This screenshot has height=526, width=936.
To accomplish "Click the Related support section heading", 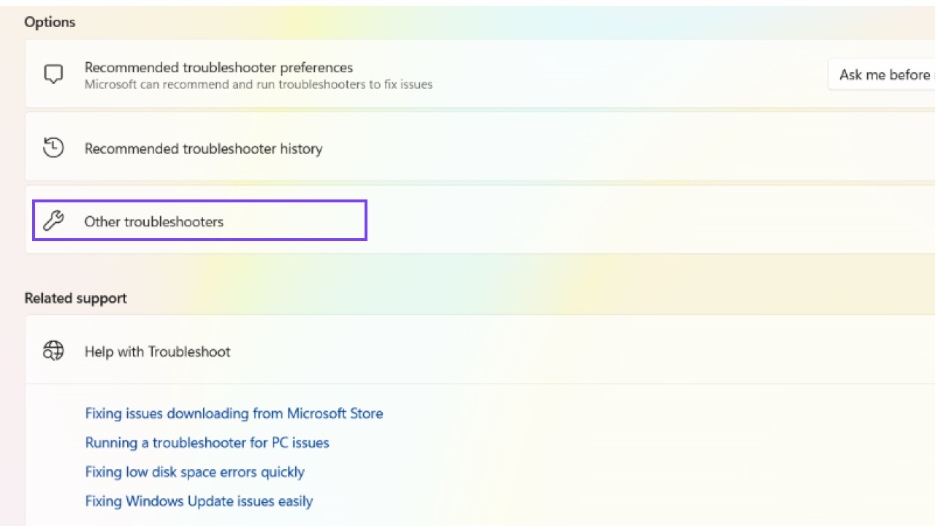I will click(x=76, y=298).
